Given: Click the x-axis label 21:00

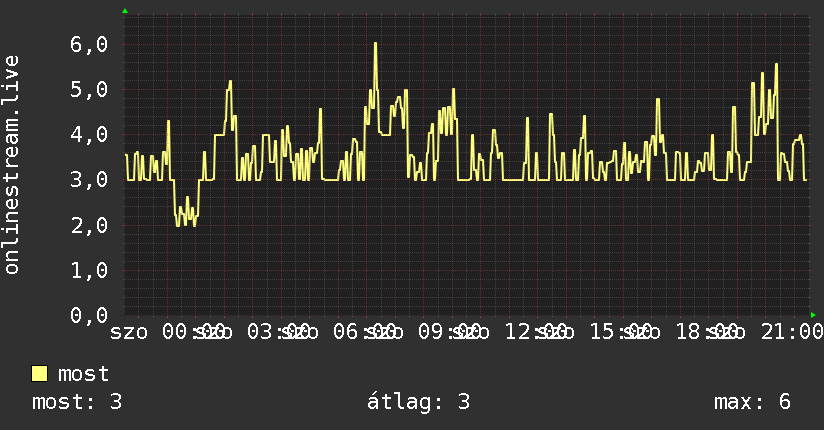Looking at the screenshot, I should tap(792, 332).
